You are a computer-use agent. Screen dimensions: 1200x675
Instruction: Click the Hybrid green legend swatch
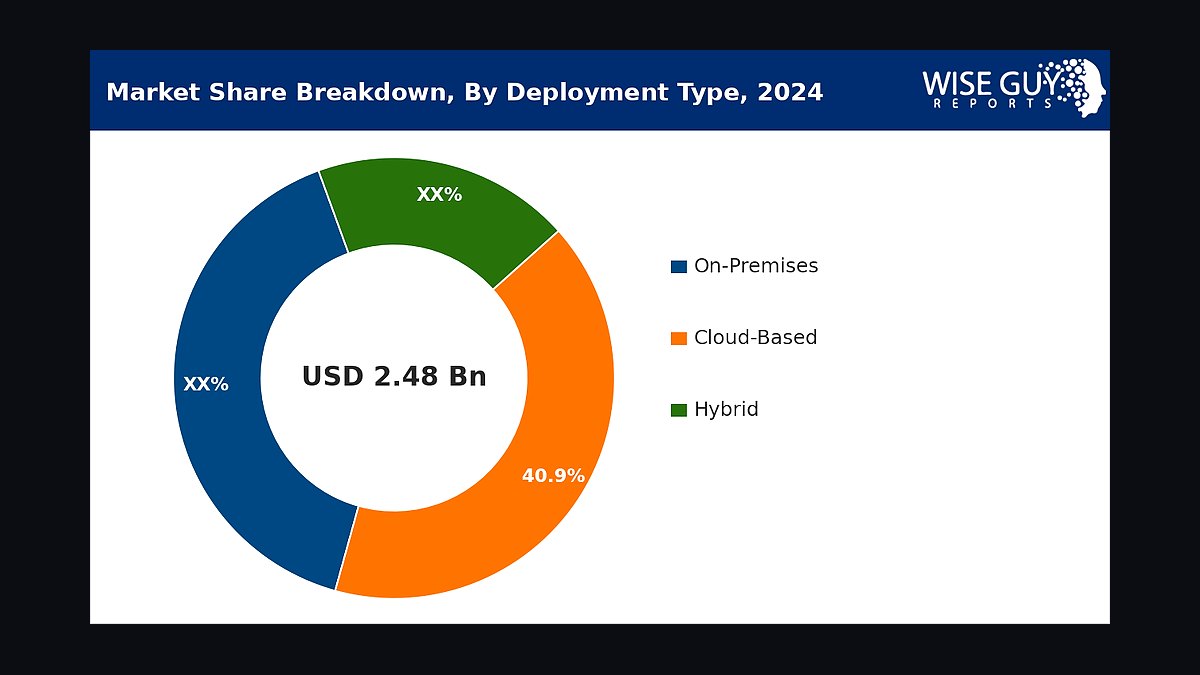(679, 410)
